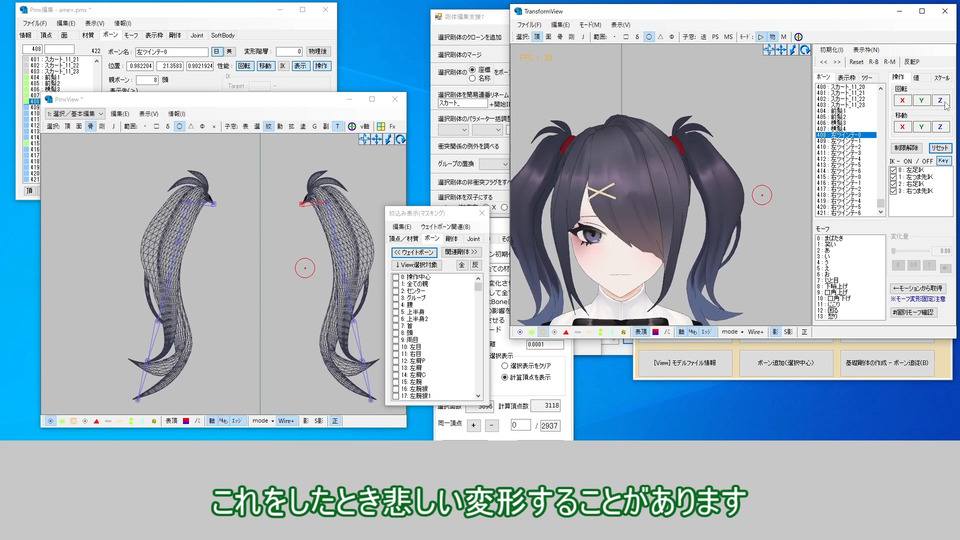Select bone 409 in TransformView bone list

click(846, 141)
